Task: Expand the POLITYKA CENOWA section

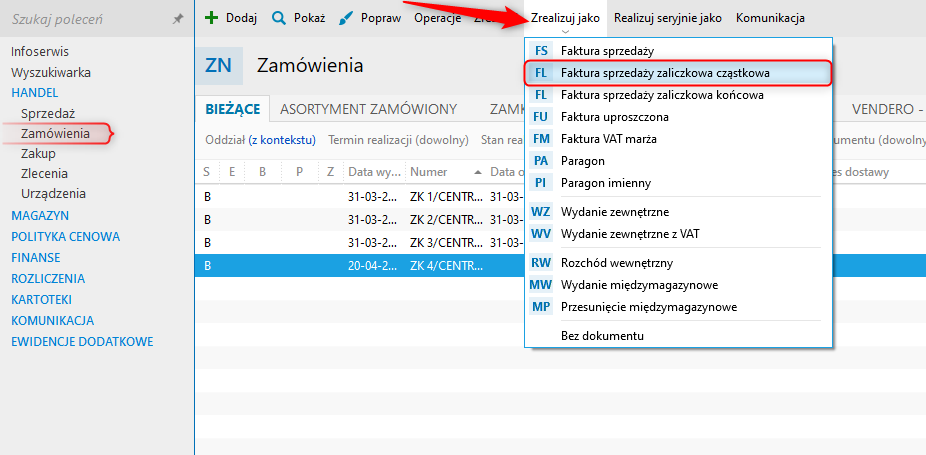Action: point(66,237)
